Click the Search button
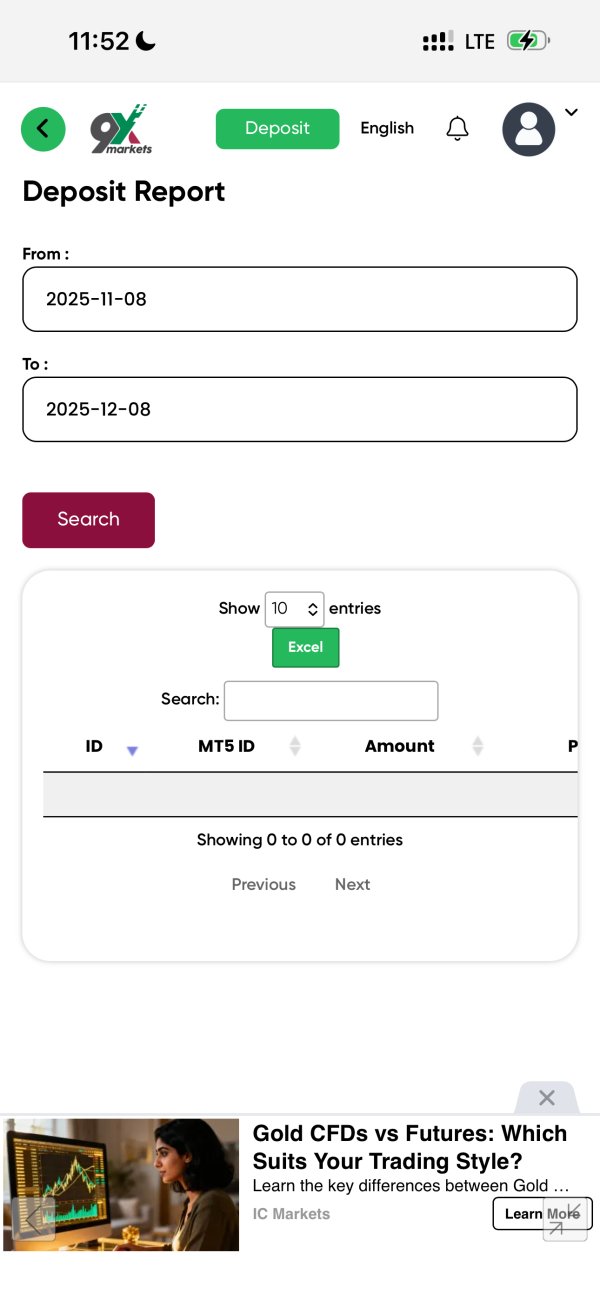 88,520
